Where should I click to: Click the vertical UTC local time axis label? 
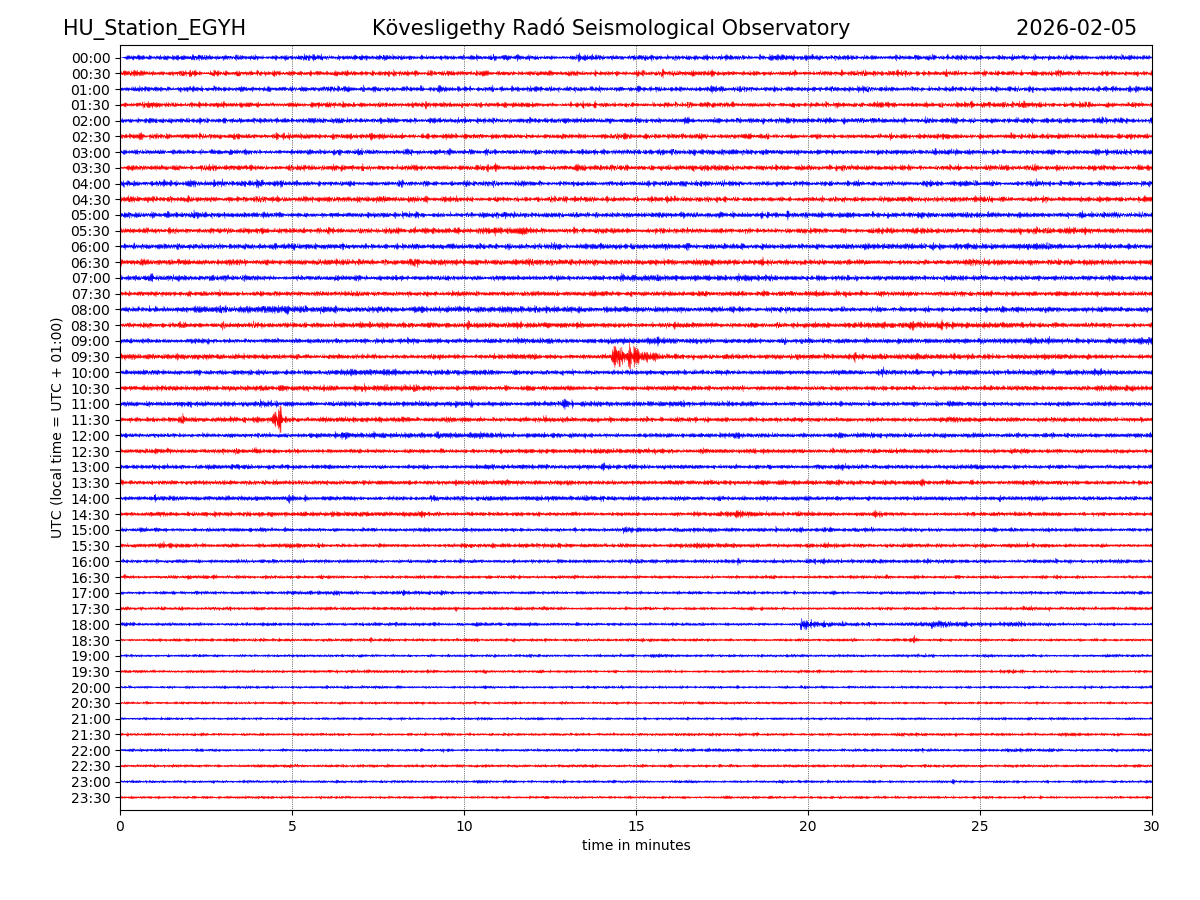click(57, 427)
